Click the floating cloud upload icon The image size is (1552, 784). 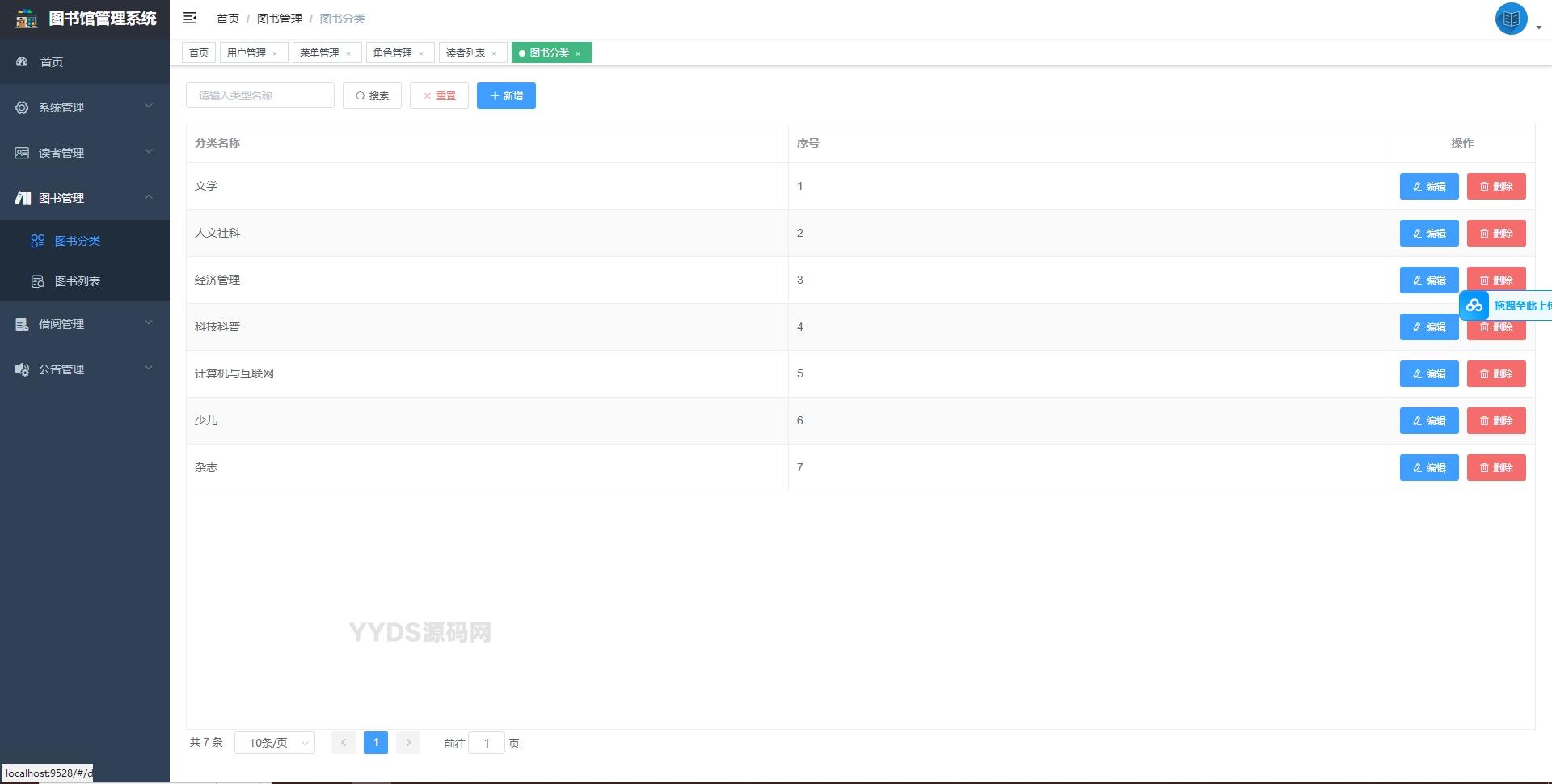[x=1474, y=306]
